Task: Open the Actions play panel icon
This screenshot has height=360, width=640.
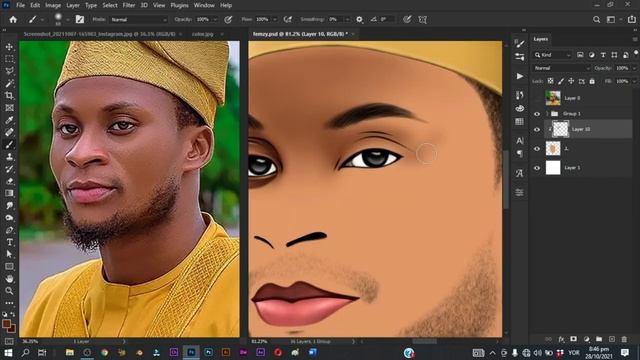Action: click(x=520, y=76)
